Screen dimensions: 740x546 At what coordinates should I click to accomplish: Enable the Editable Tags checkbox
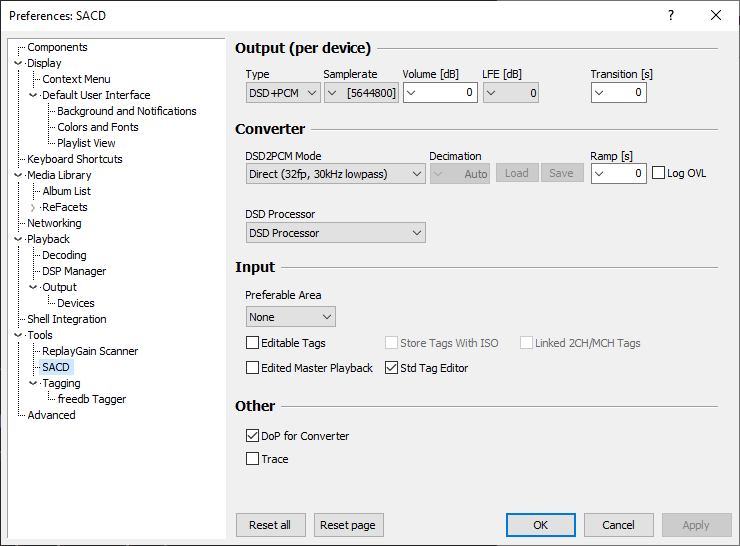(253, 343)
